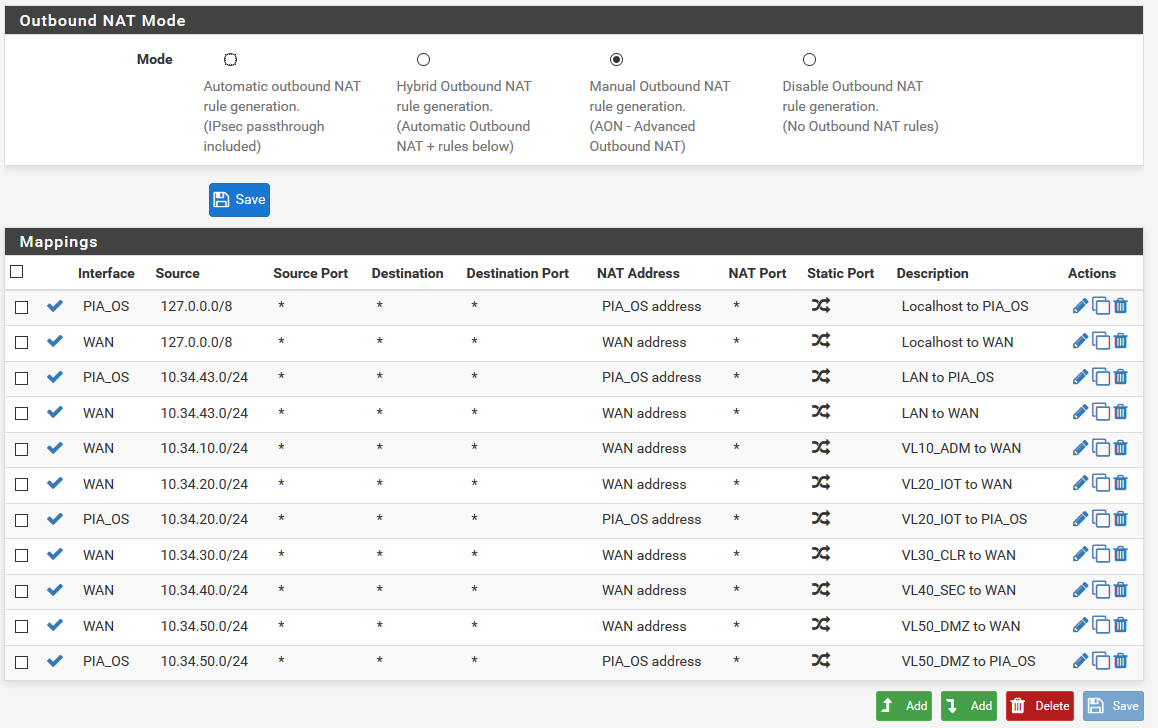Save the outbound NAT mode
The image size is (1158, 728).
click(239, 200)
